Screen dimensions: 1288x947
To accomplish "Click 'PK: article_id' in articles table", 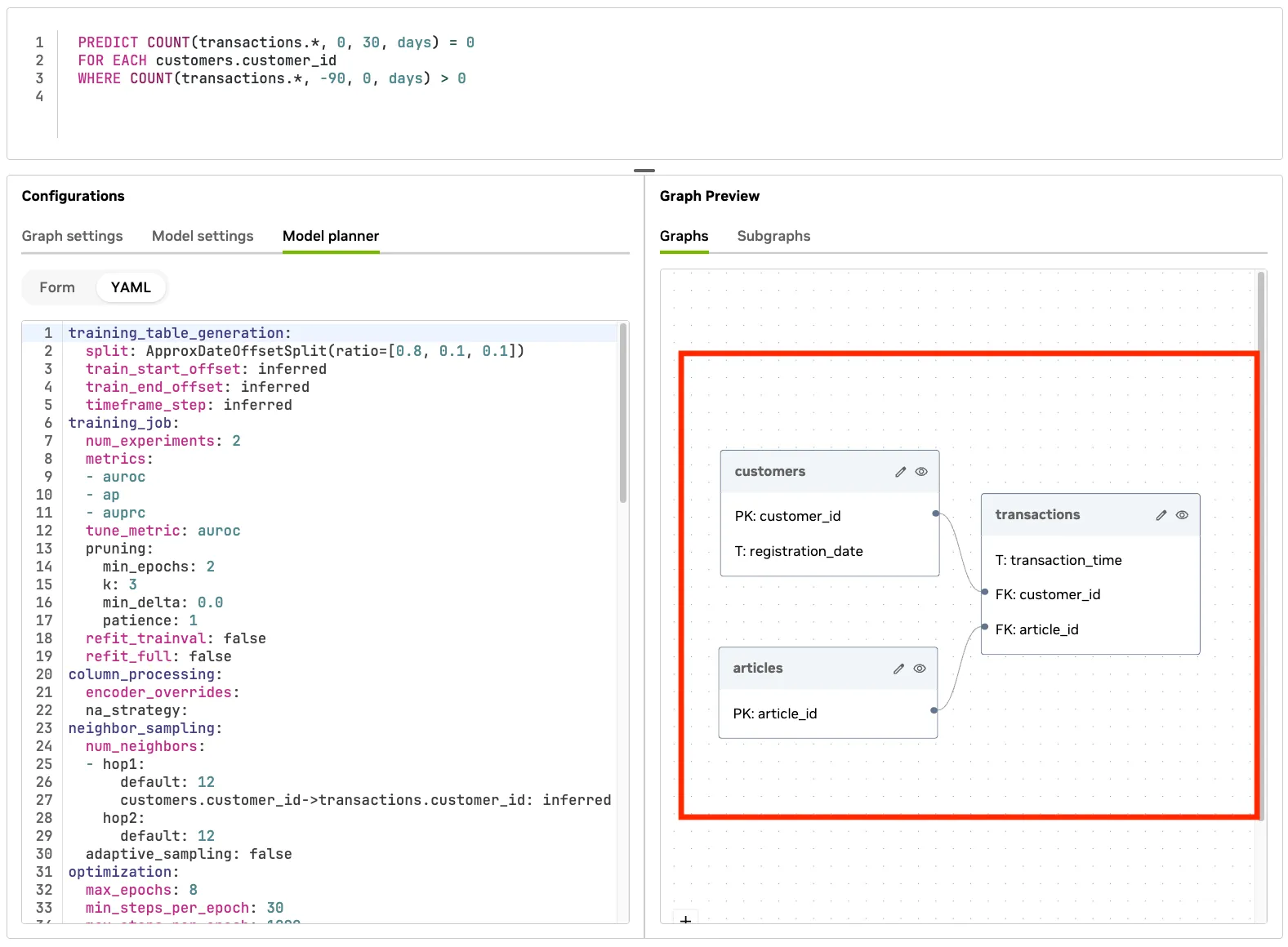I will click(775, 714).
